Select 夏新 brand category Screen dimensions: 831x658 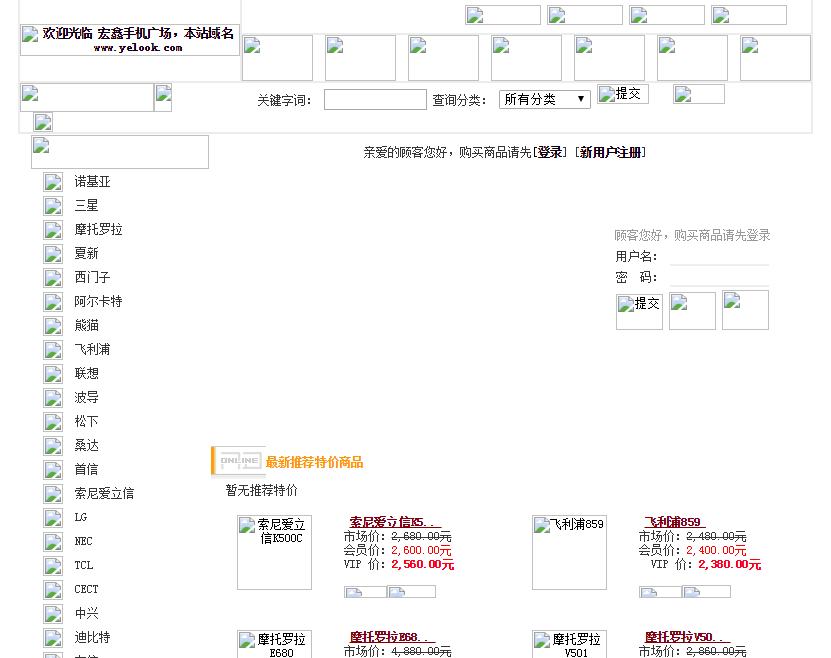click(x=86, y=253)
